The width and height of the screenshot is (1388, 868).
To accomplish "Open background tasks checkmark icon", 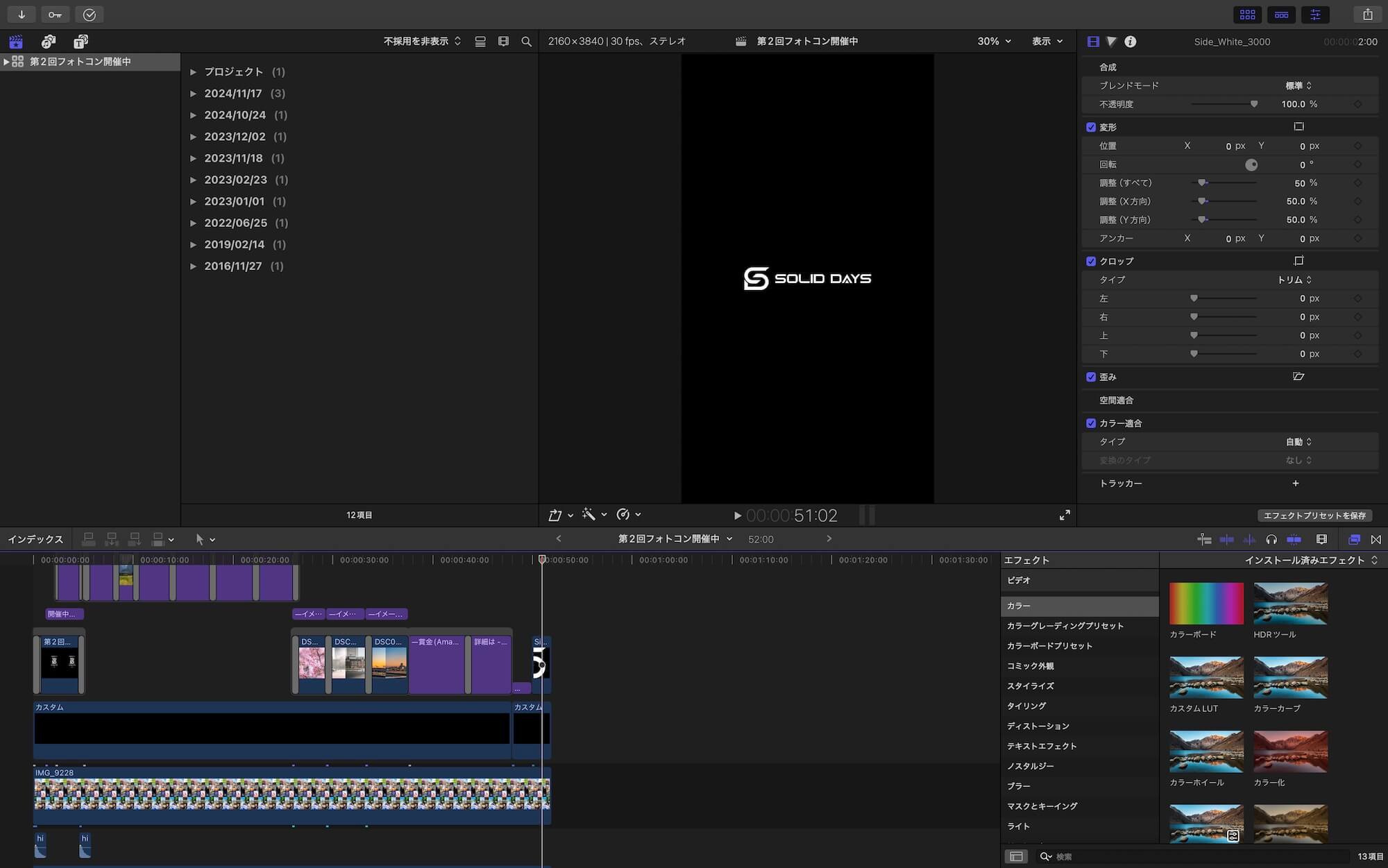I will (x=89, y=15).
